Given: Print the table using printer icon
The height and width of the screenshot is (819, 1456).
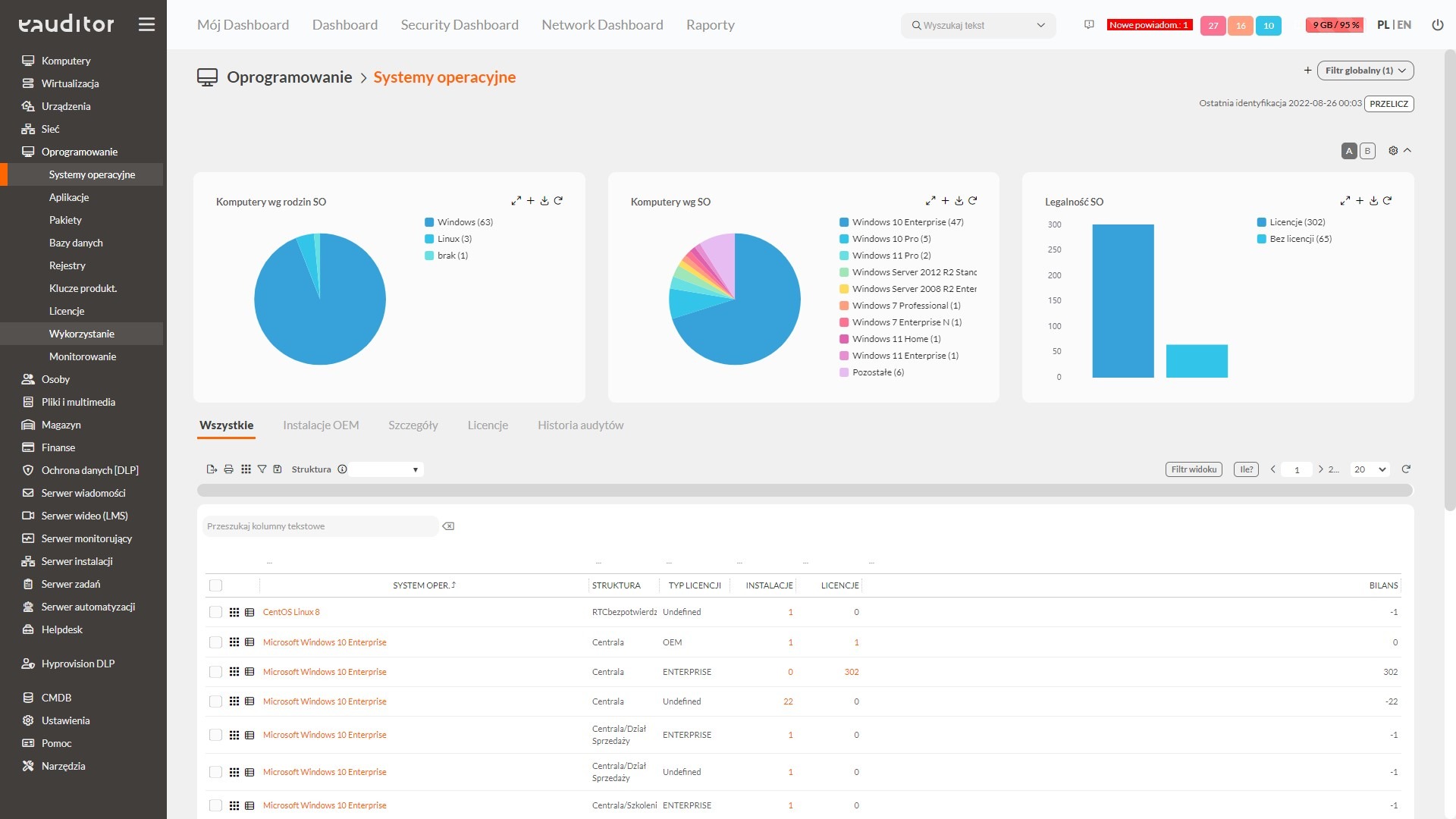Looking at the screenshot, I should [x=228, y=469].
